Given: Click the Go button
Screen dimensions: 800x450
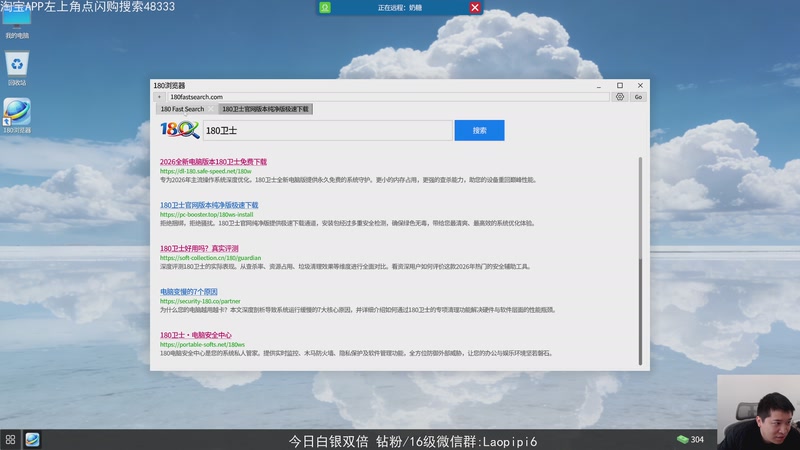Looking at the screenshot, I should tap(638, 97).
